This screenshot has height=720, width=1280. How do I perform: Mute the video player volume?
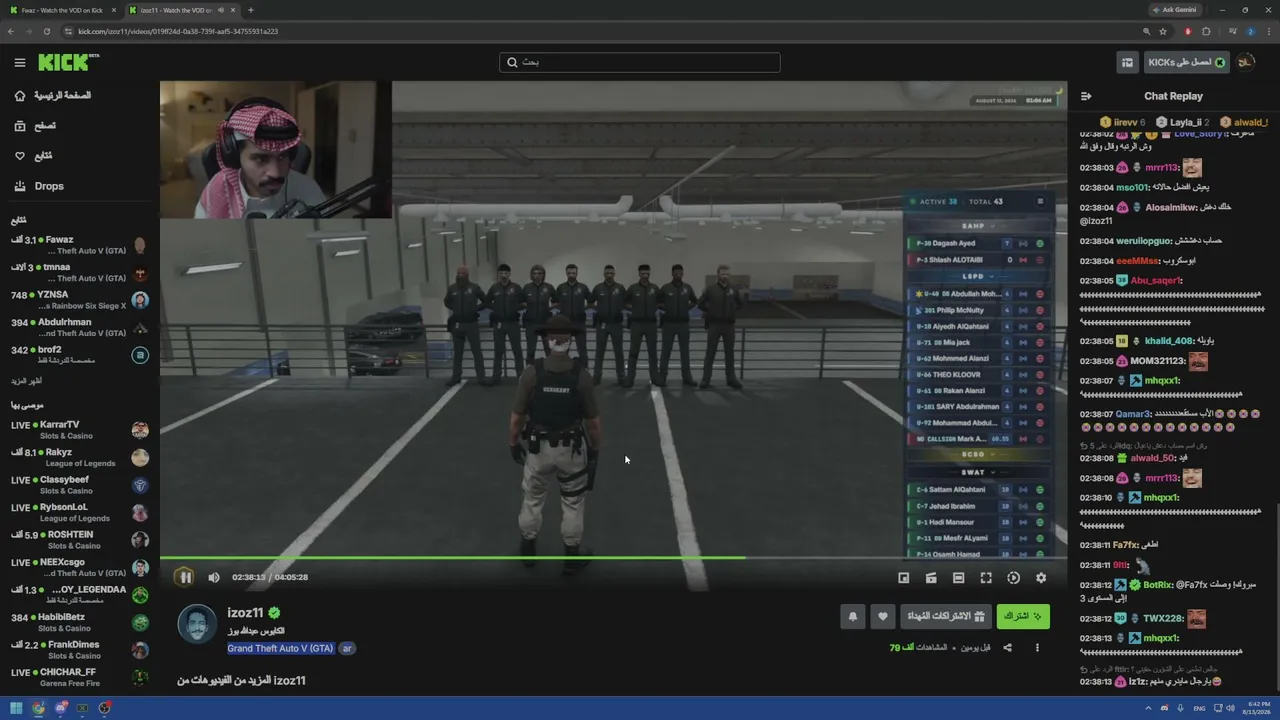point(214,577)
